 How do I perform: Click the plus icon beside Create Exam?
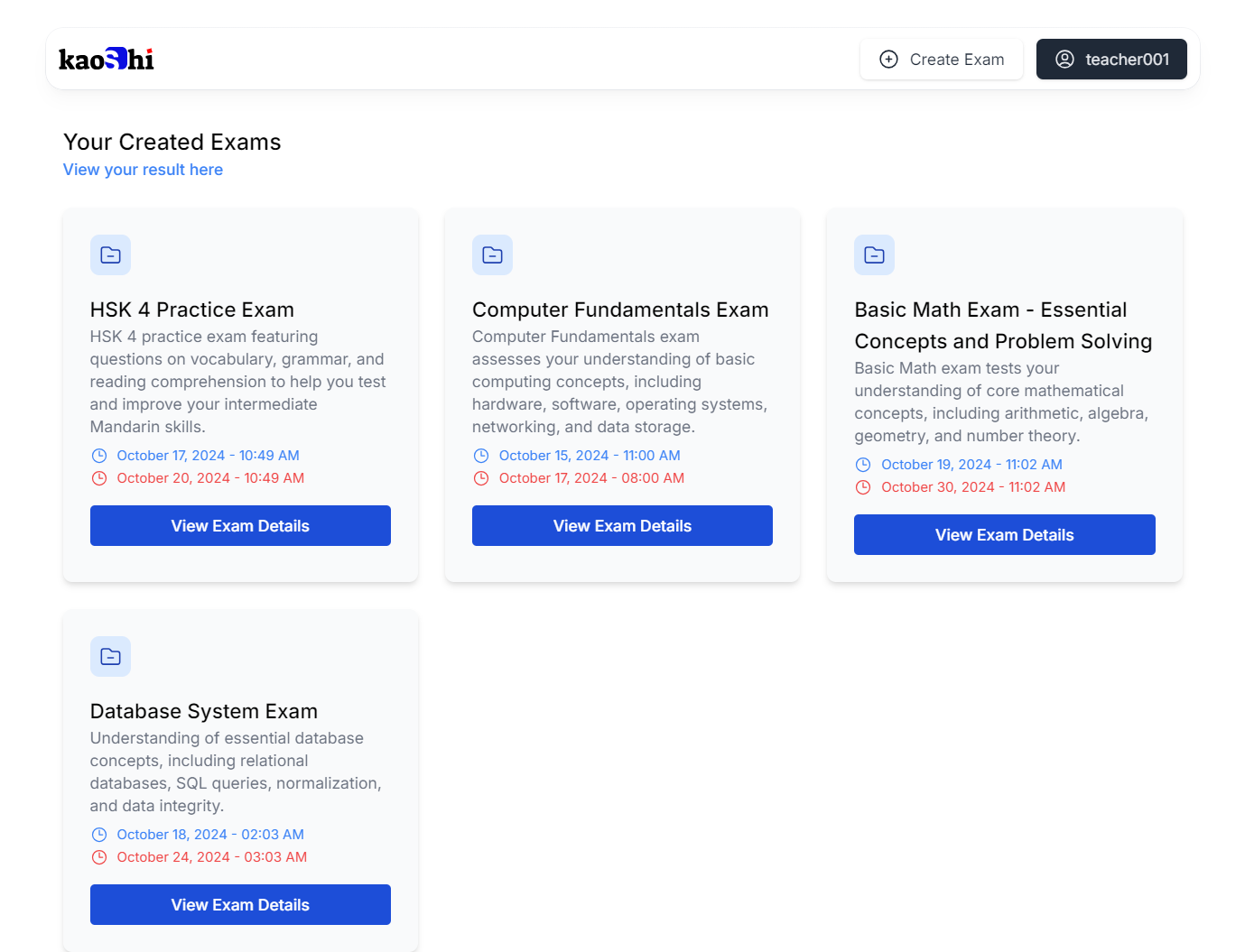click(x=888, y=60)
